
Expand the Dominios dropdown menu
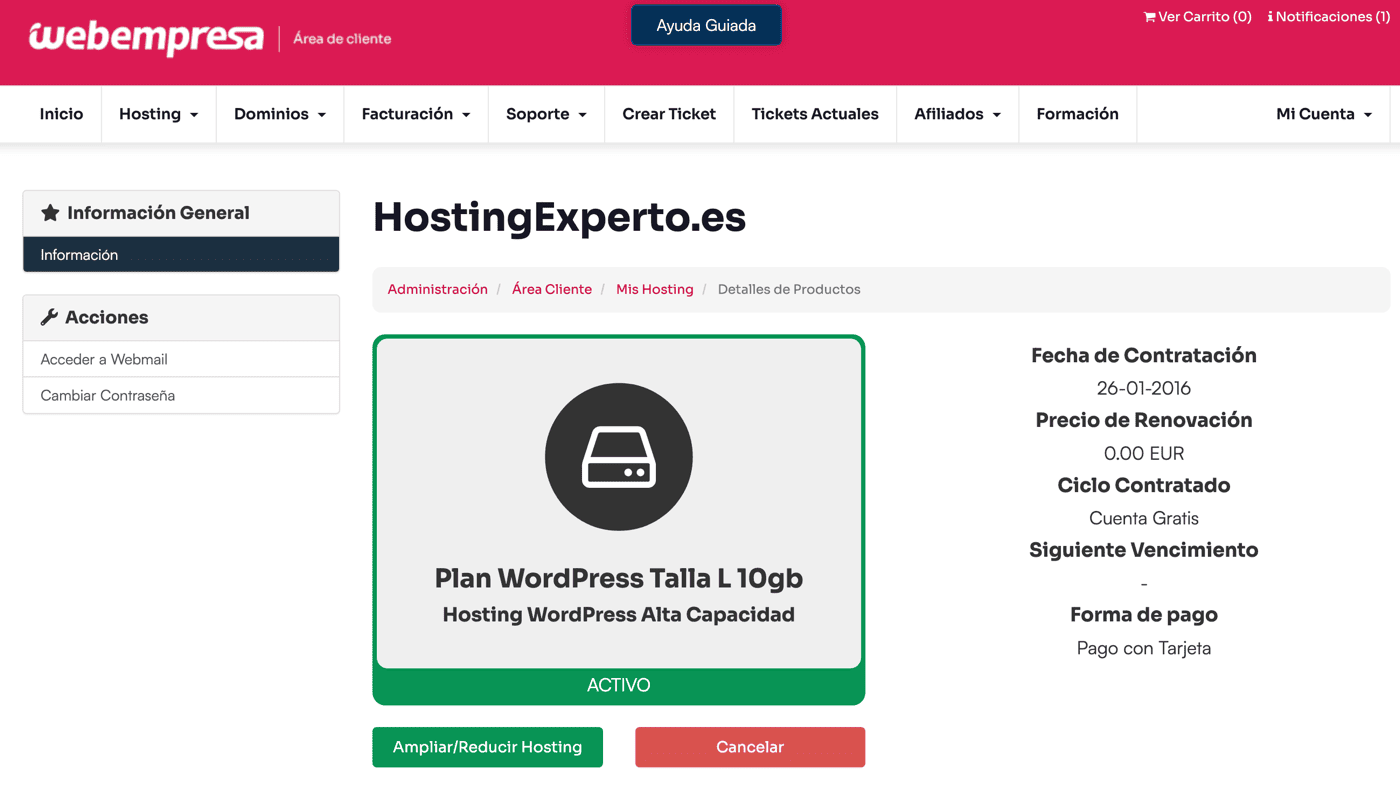click(x=280, y=114)
